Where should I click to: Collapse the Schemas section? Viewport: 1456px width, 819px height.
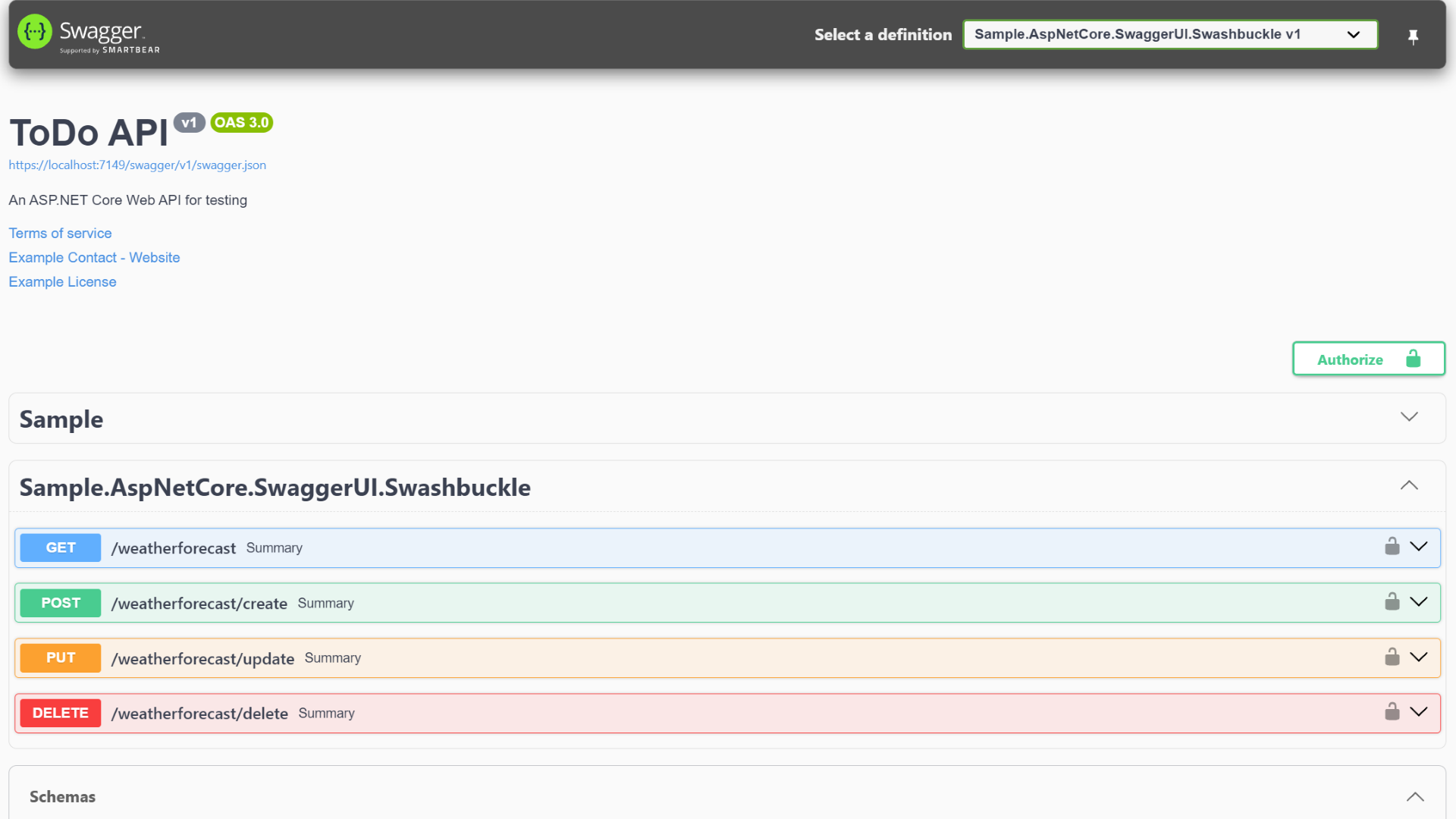(1414, 796)
